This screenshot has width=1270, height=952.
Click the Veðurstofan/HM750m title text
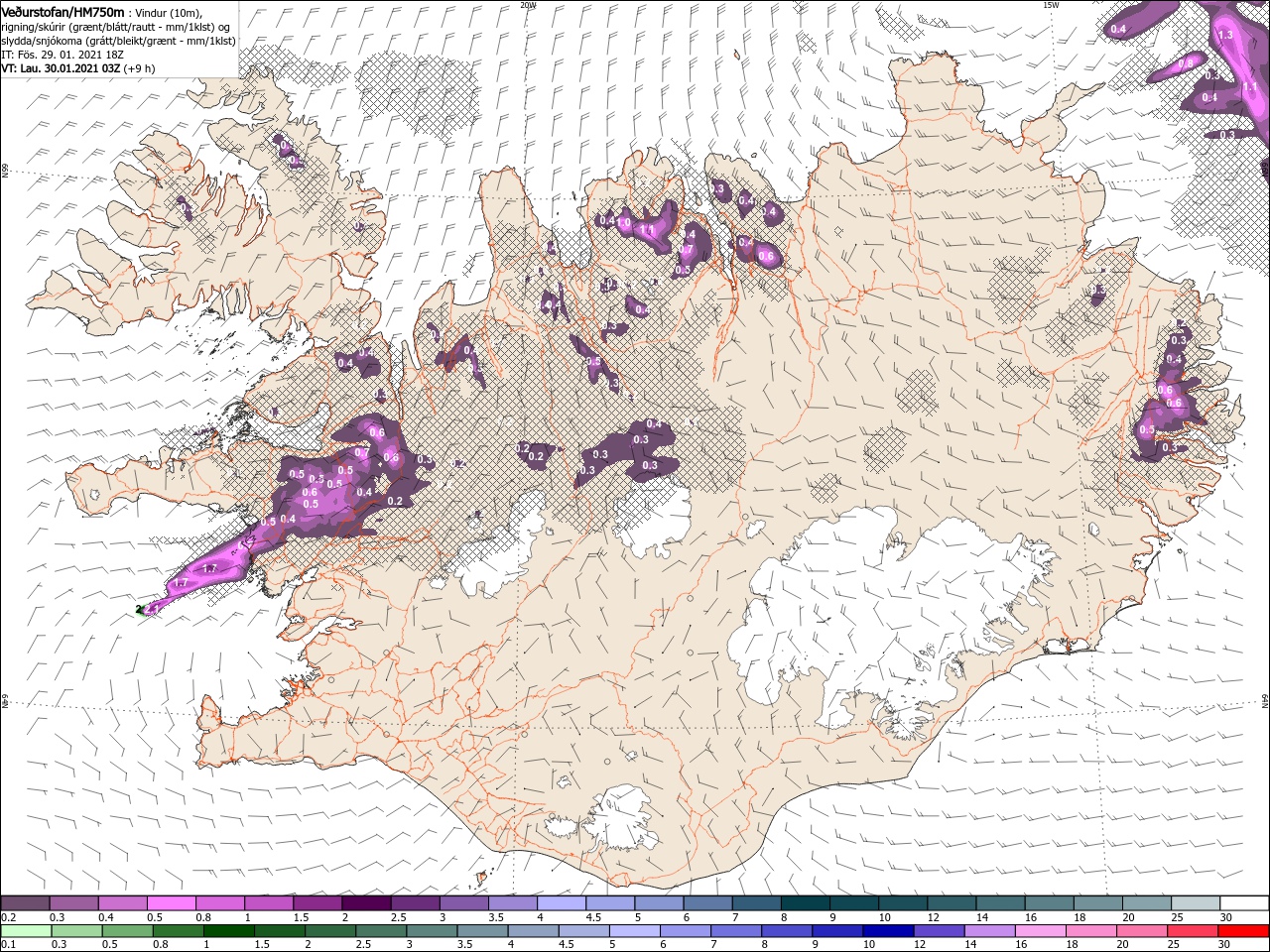pyautogui.click(x=63, y=11)
